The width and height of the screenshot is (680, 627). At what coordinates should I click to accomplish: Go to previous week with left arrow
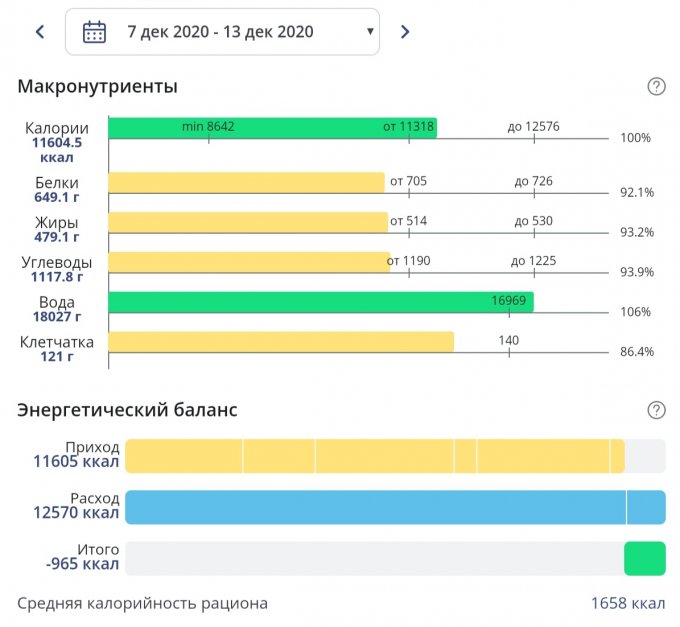click(40, 32)
